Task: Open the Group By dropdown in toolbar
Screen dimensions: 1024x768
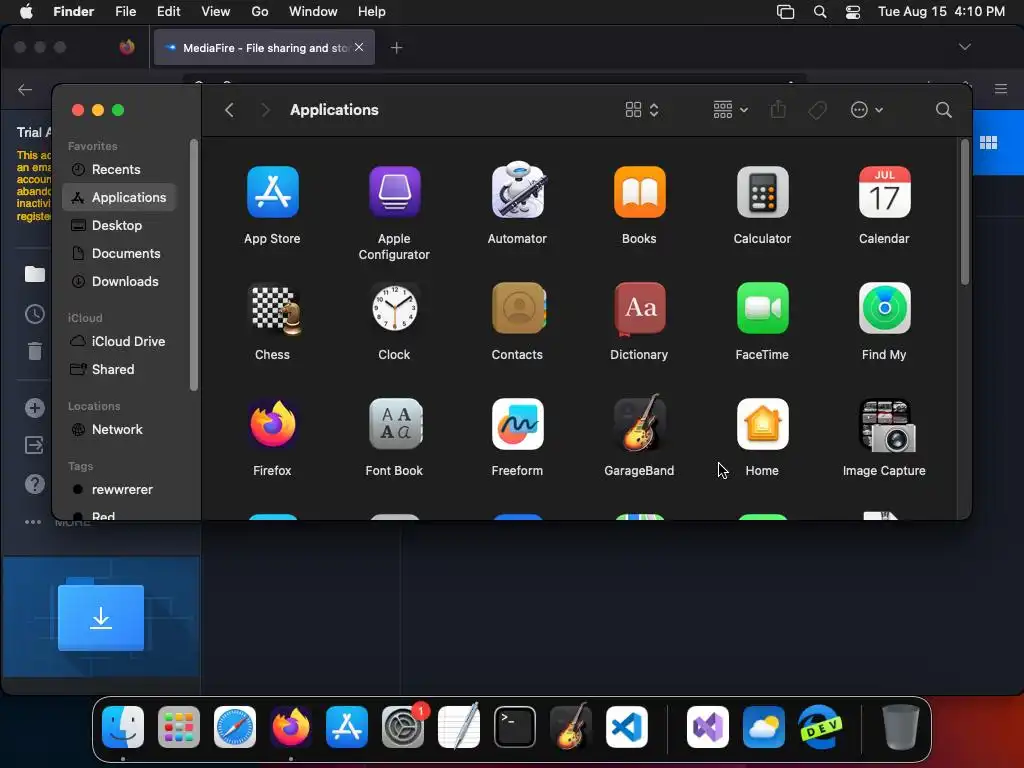Action: (730, 110)
